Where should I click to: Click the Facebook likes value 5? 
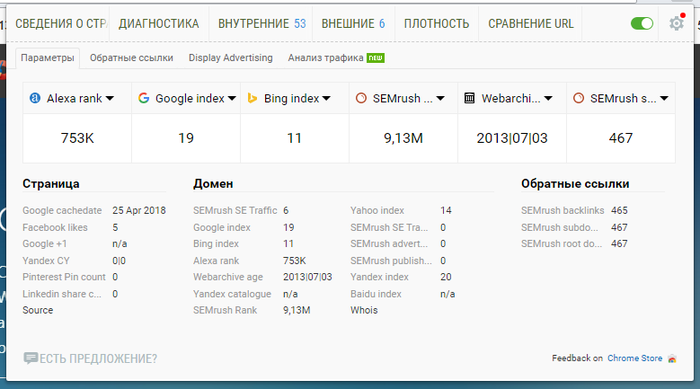point(115,227)
